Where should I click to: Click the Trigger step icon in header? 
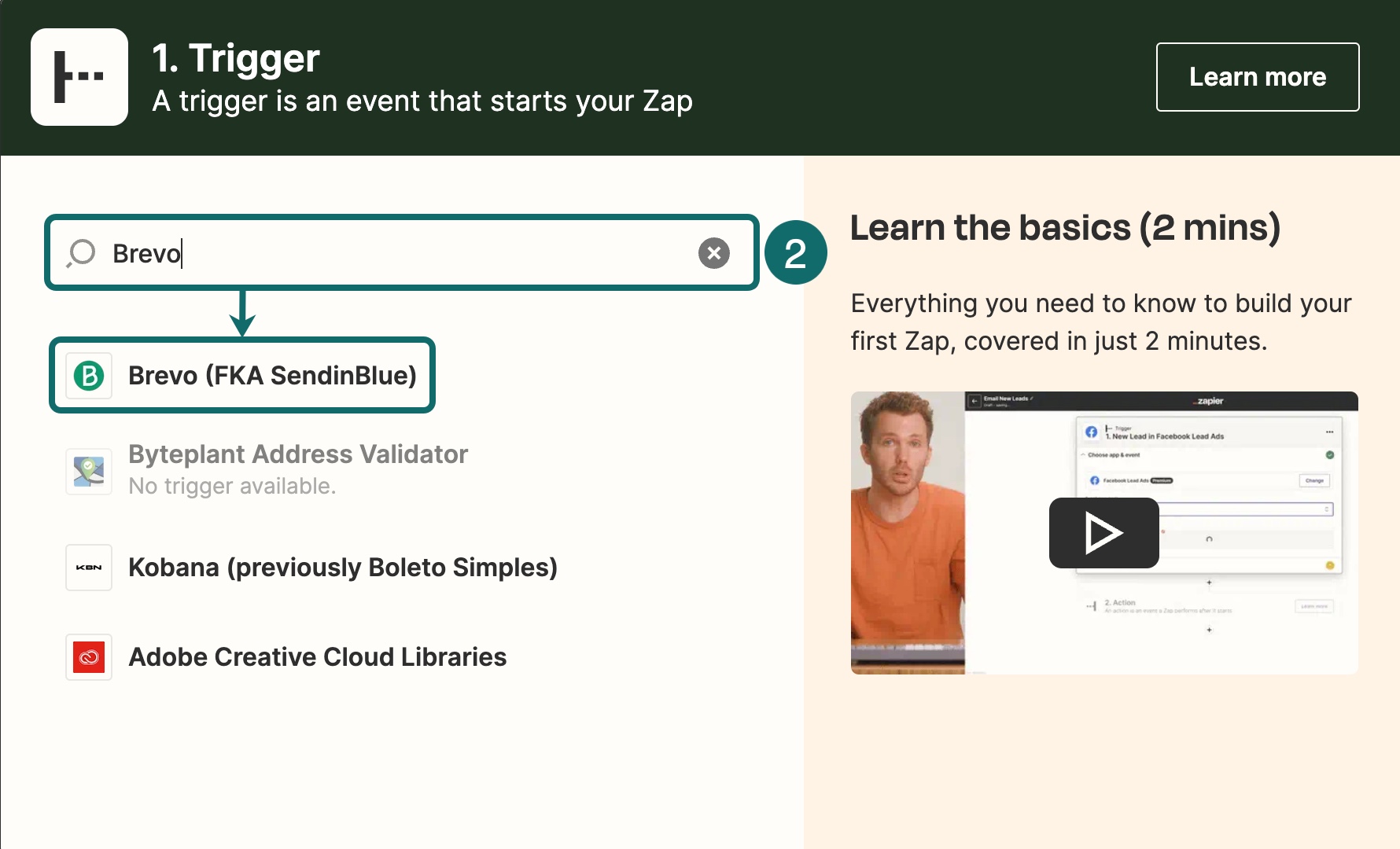79,77
